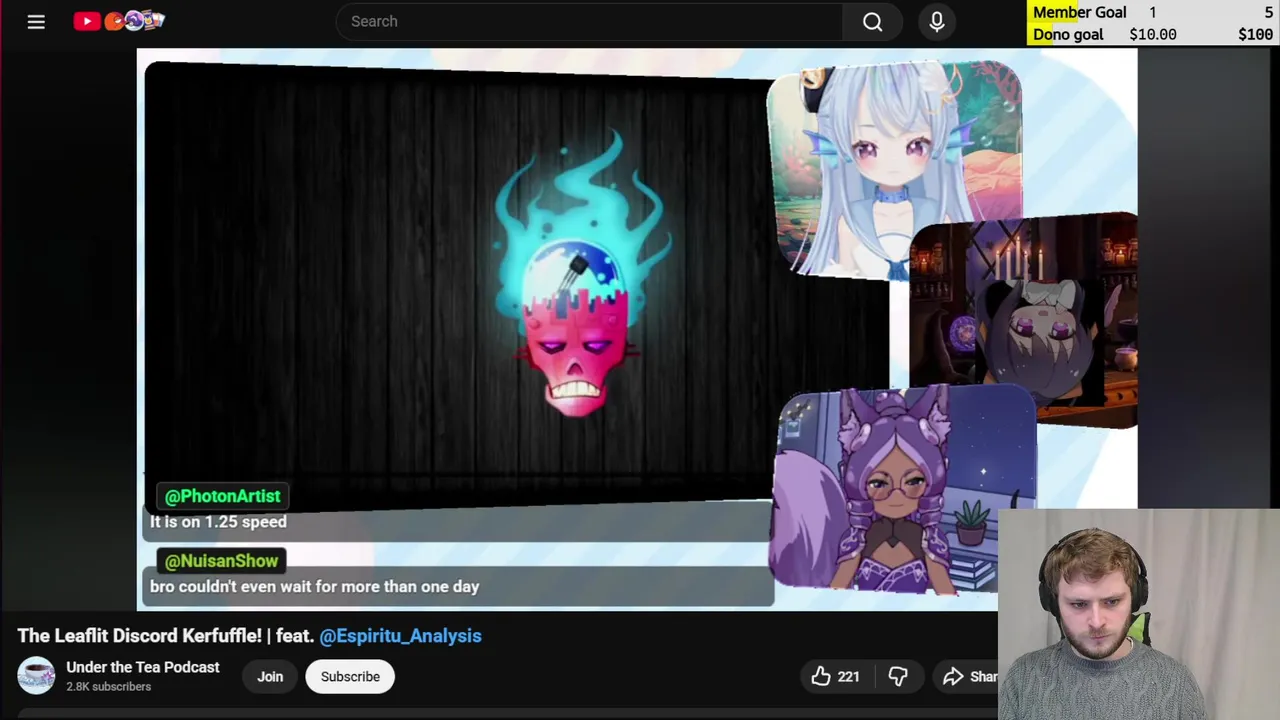This screenshot has height=720, width=1280.
Task: Click message bro couldn't even wait
Action: click(314, 587)
